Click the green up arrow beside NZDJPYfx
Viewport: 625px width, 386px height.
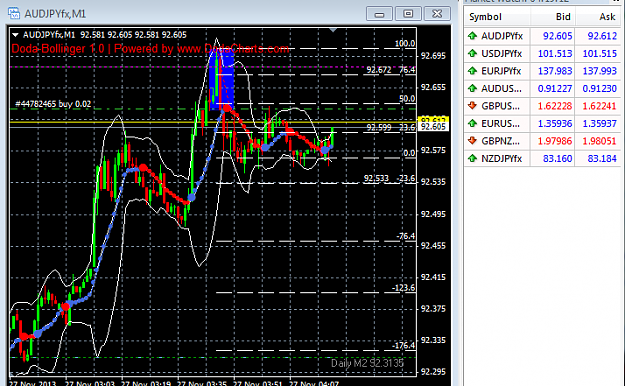click(x=472, y=158)
